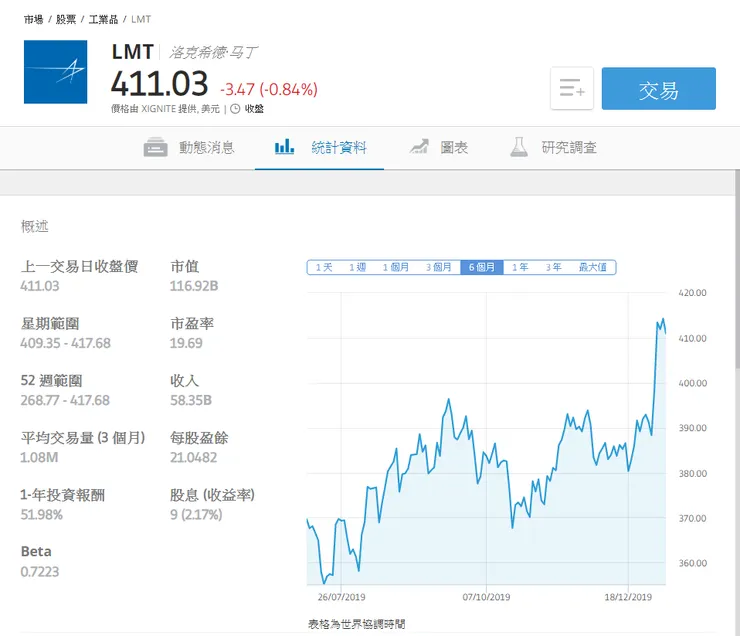Click the 收入 value 58.35B
This screenshot has width=740, height=636.
coord(191,400)
